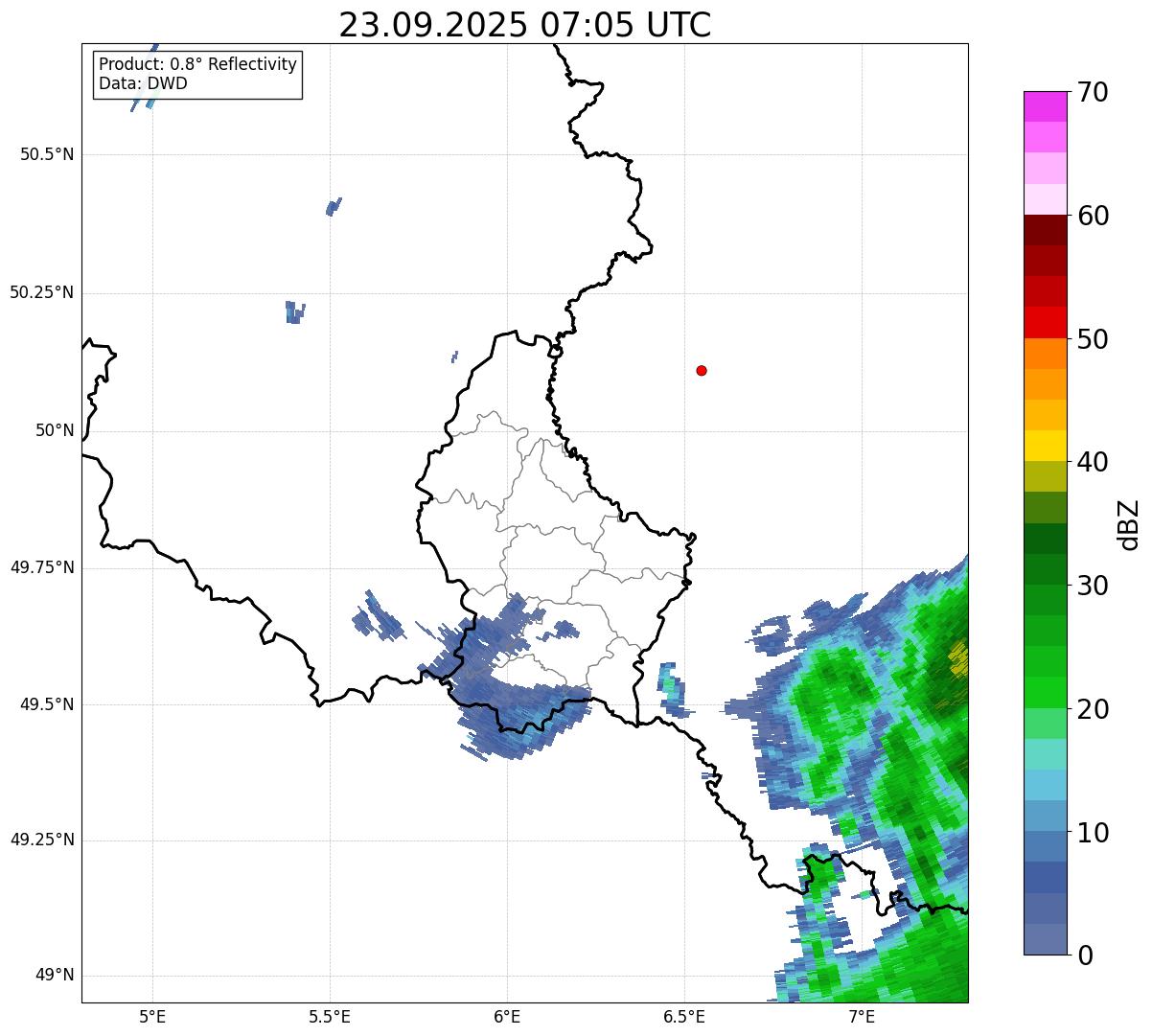Click the latitude label 49.25°N
The width and height of the screenshot is (1152, 1036).
(42, 840)
